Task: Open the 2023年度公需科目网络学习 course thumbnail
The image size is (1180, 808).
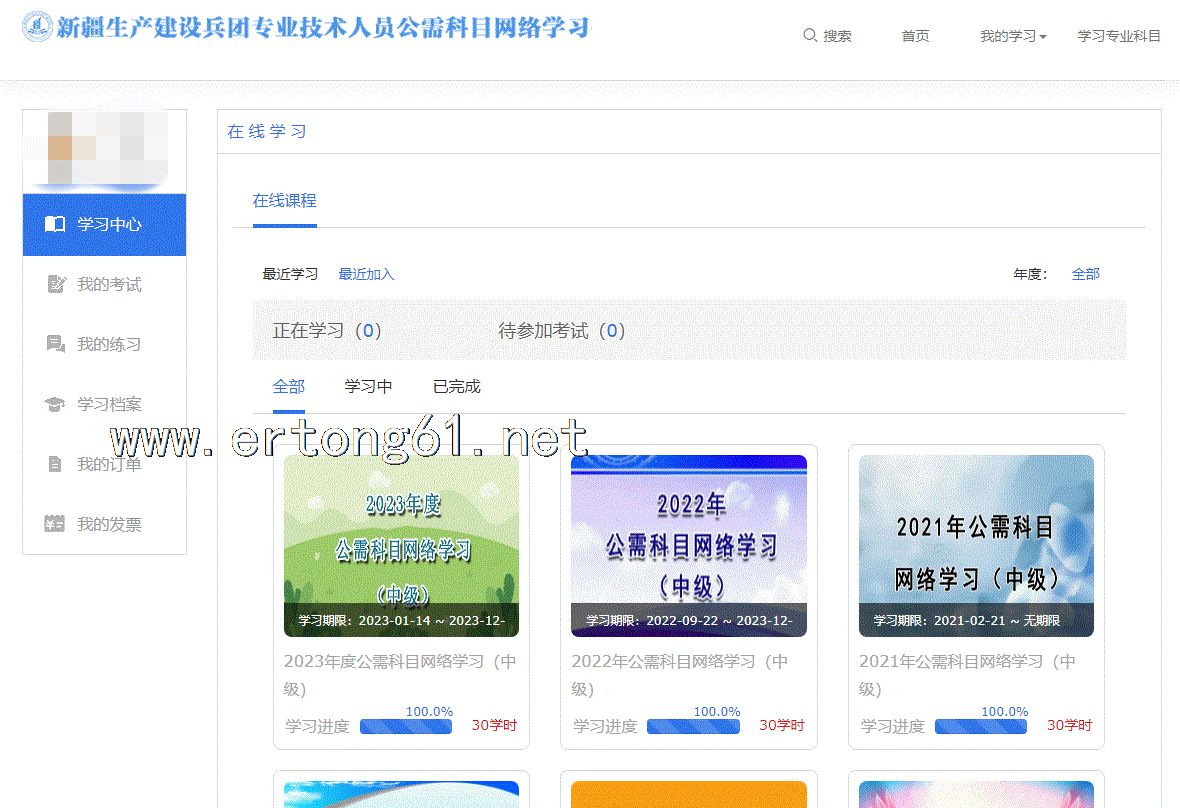Action: pos(401,545)
